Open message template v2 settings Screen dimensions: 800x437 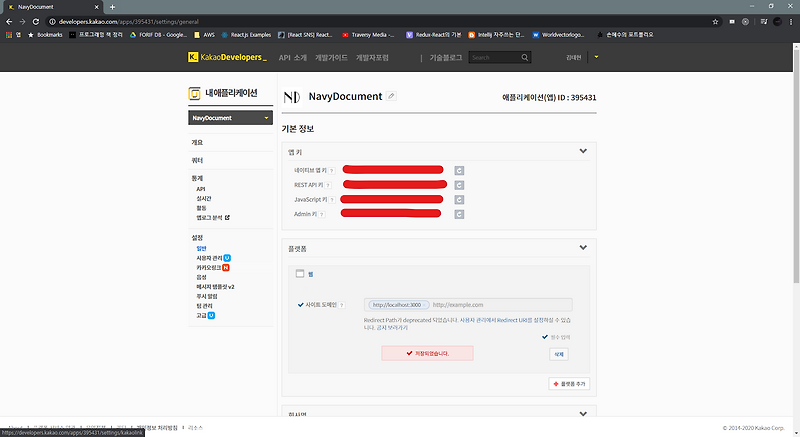point(215,287)
